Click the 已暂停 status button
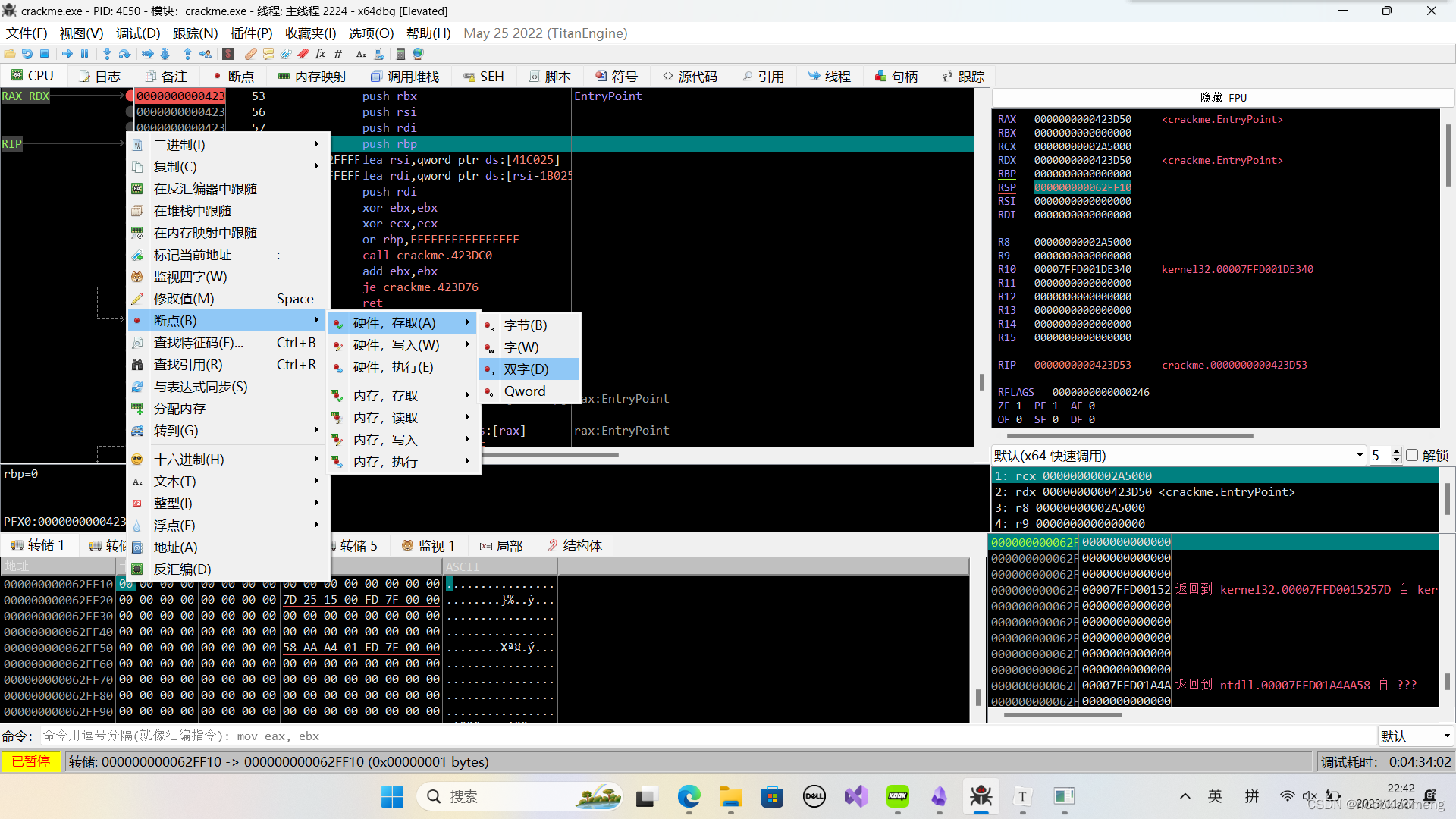Screen dimensions: 1456x819 pos(30,761)
